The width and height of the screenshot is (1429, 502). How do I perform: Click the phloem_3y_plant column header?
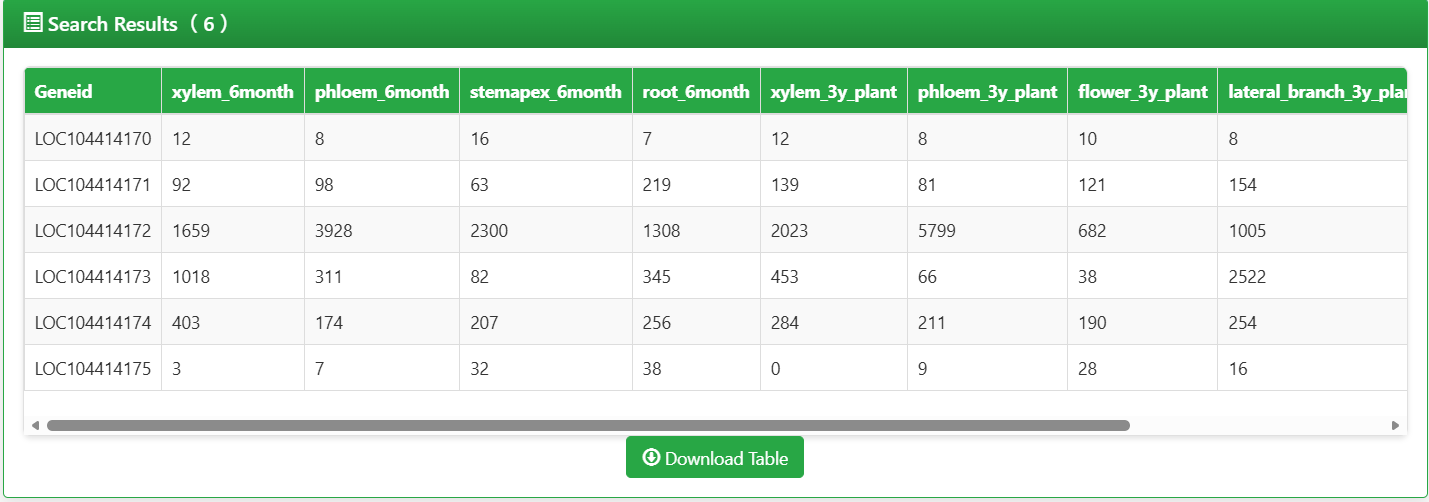click(x=988, y=92)
